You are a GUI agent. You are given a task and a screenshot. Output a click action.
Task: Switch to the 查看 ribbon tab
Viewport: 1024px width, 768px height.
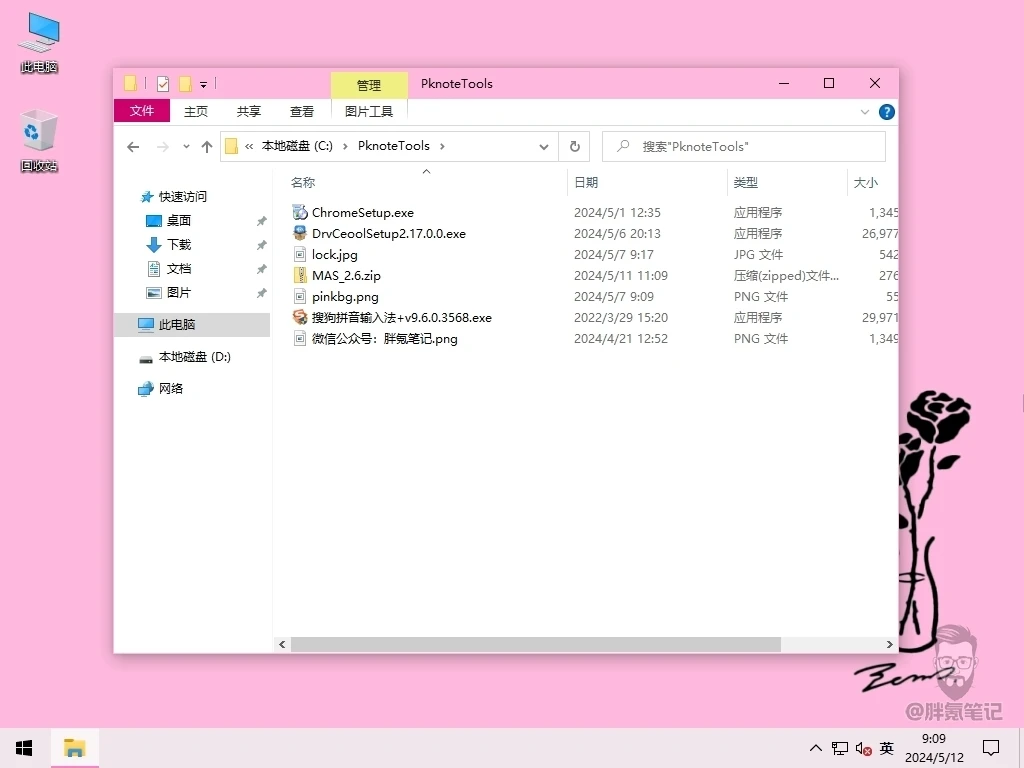click(x=302, y=112)
